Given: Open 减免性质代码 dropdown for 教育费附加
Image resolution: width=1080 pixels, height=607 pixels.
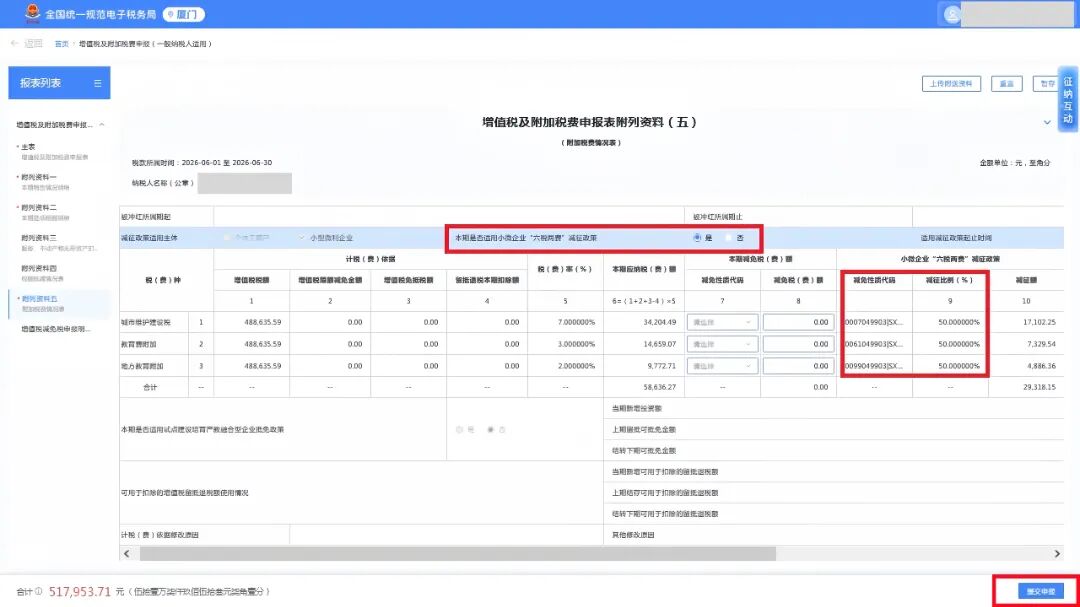Looking at the screenshot, I should tap(722, 344).
